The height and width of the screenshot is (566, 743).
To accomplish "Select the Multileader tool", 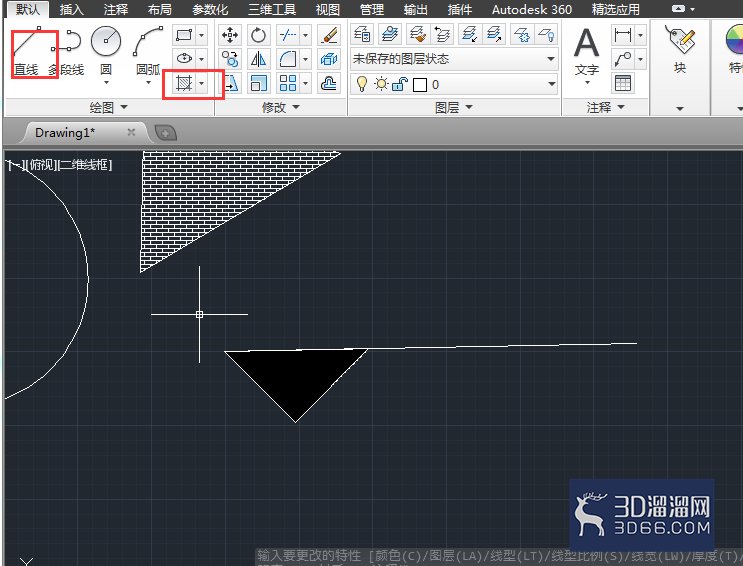I will (623, 59).
